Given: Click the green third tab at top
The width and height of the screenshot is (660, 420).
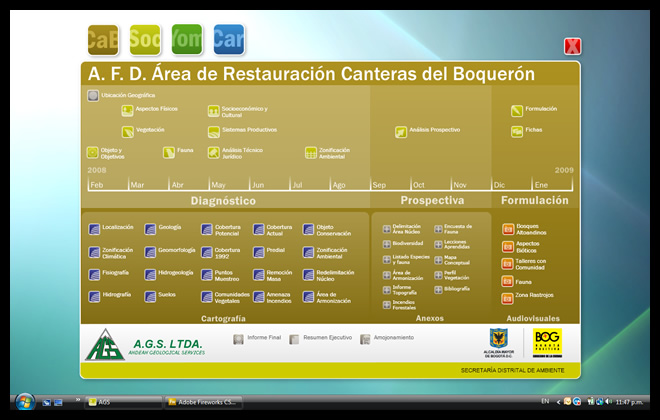Looking at the screenshot, I should point(187,40).
